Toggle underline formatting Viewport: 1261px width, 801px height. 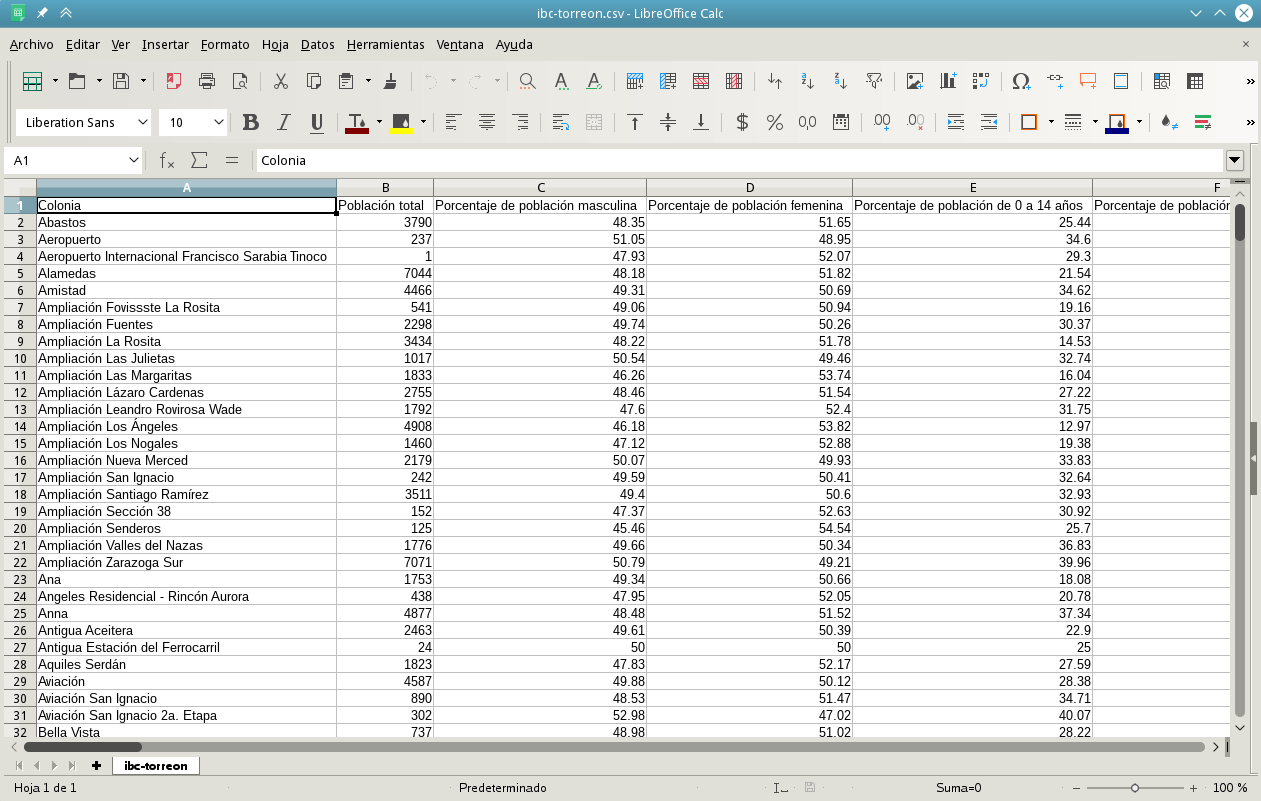pyautogui.click(x=317, y=121)
